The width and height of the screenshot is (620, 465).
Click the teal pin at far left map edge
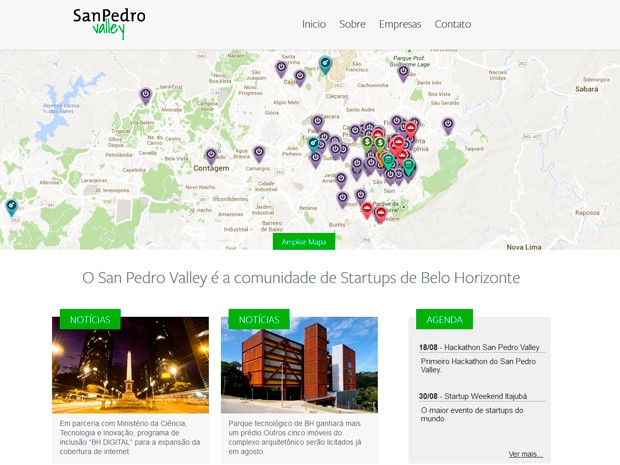coord(11,207)
